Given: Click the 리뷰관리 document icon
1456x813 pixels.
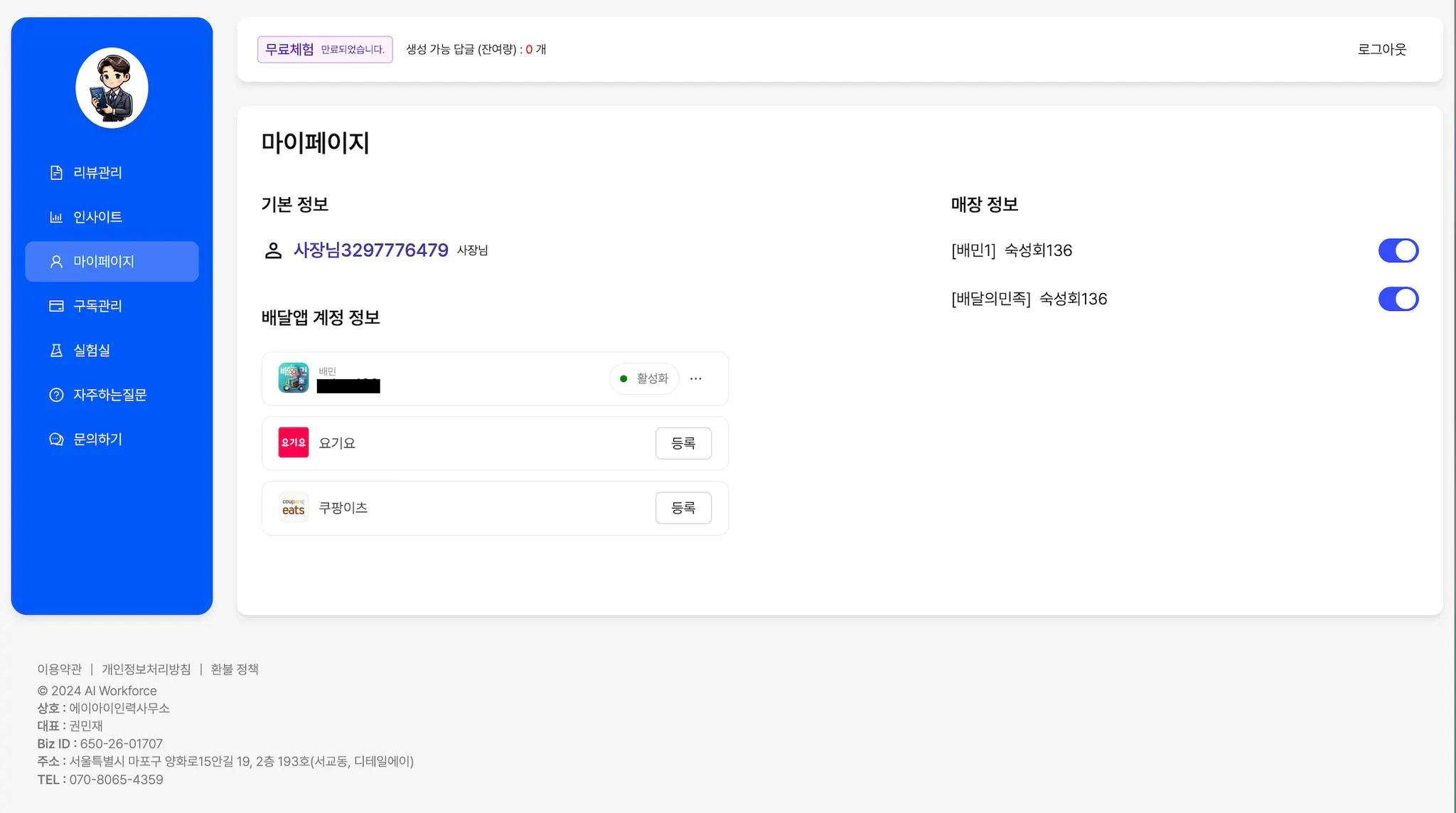Looking at the screenshot, I should (x=56, y=173).
